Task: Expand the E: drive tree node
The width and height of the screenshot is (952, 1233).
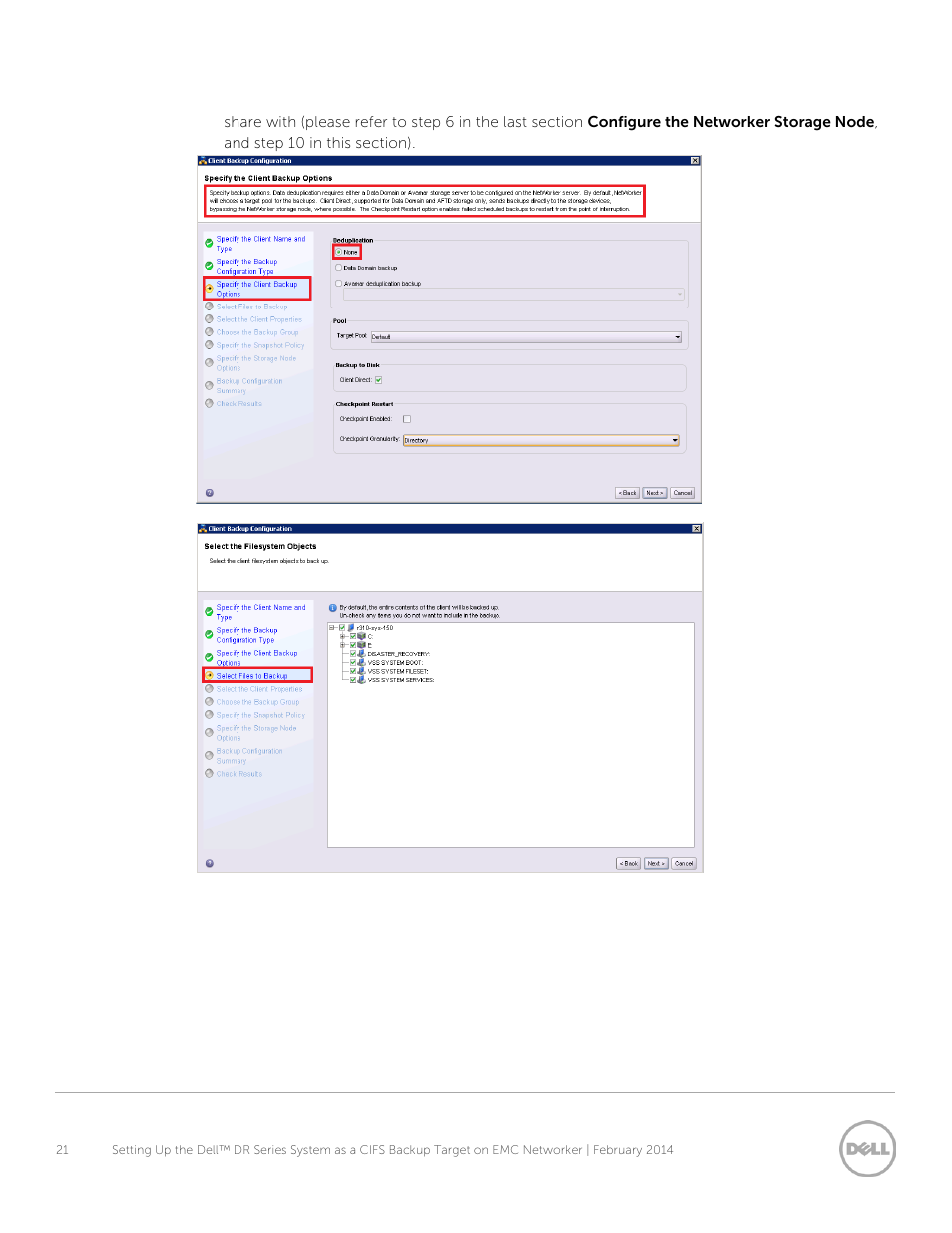Action: pyautogui.click(x=342, y=645)
